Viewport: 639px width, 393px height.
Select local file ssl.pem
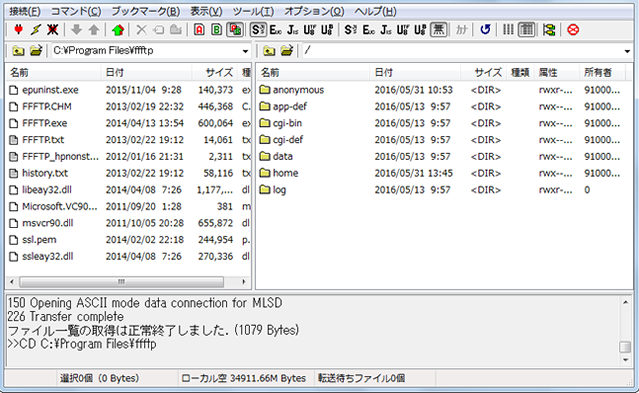(x=33, y=240)
